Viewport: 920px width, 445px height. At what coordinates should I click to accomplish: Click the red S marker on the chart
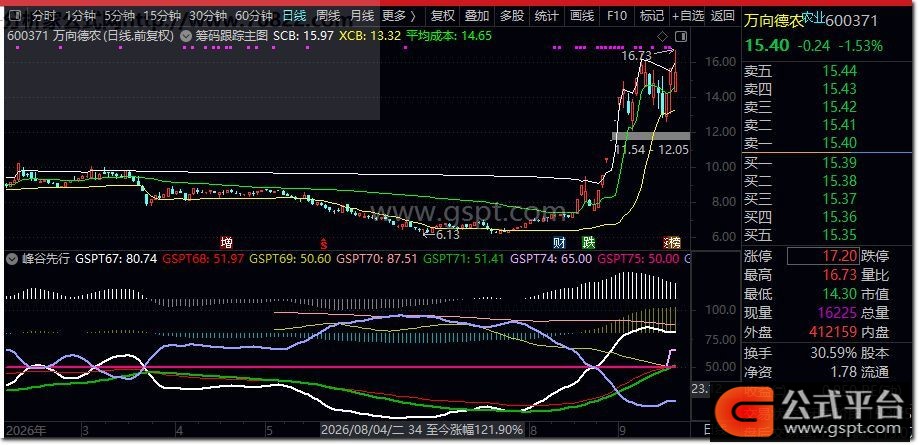coord(322,242)
